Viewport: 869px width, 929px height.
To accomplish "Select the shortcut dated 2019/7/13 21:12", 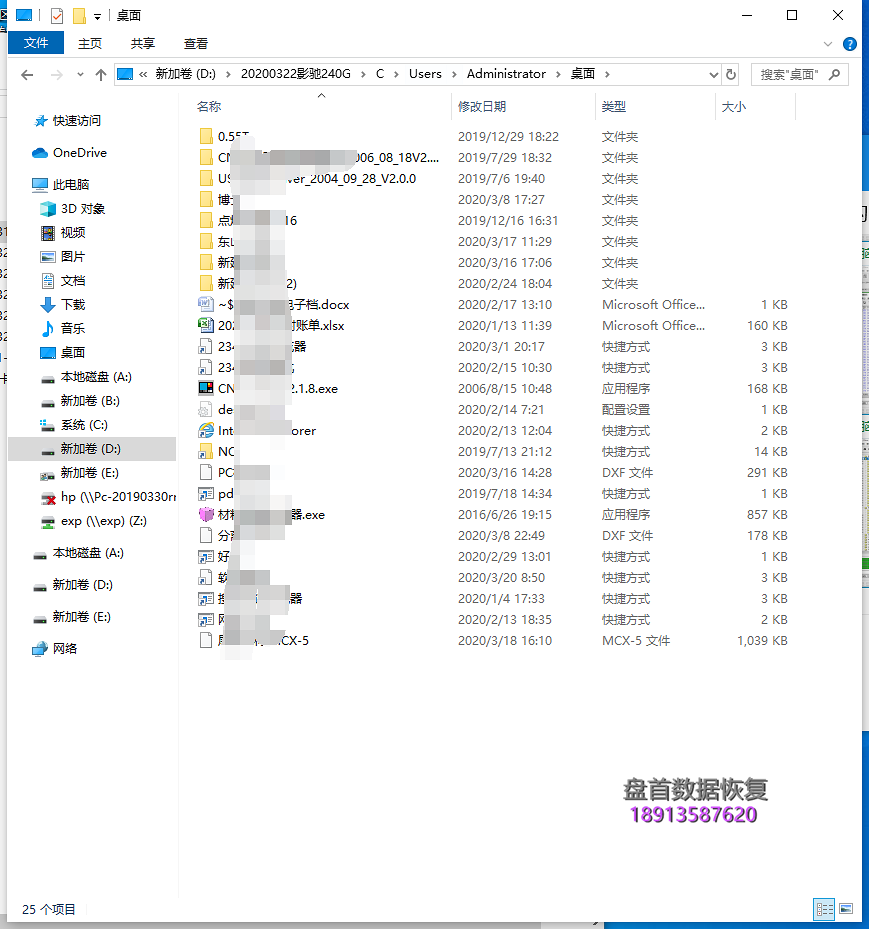I will pos(495,452).
